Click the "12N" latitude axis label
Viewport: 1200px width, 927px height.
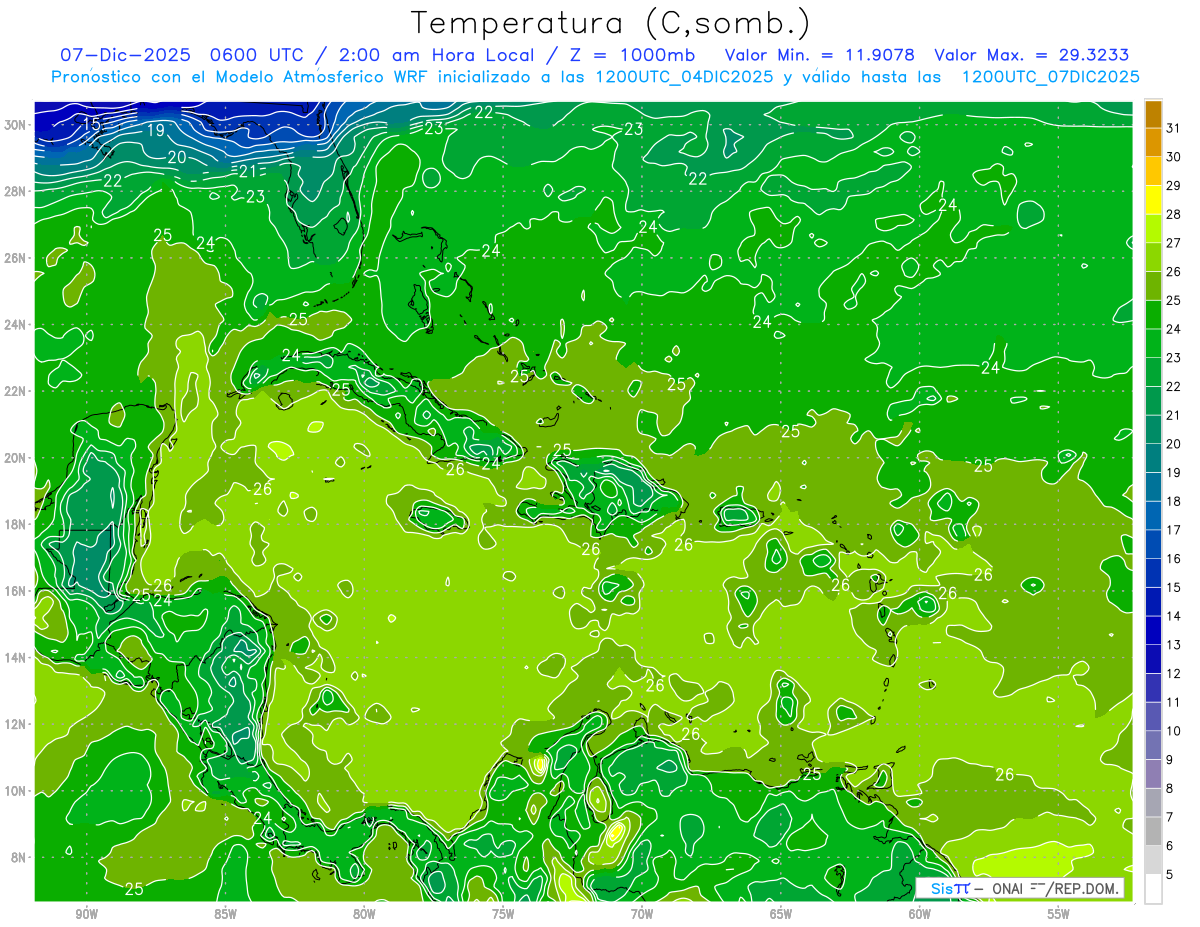[x=17, y=724]
